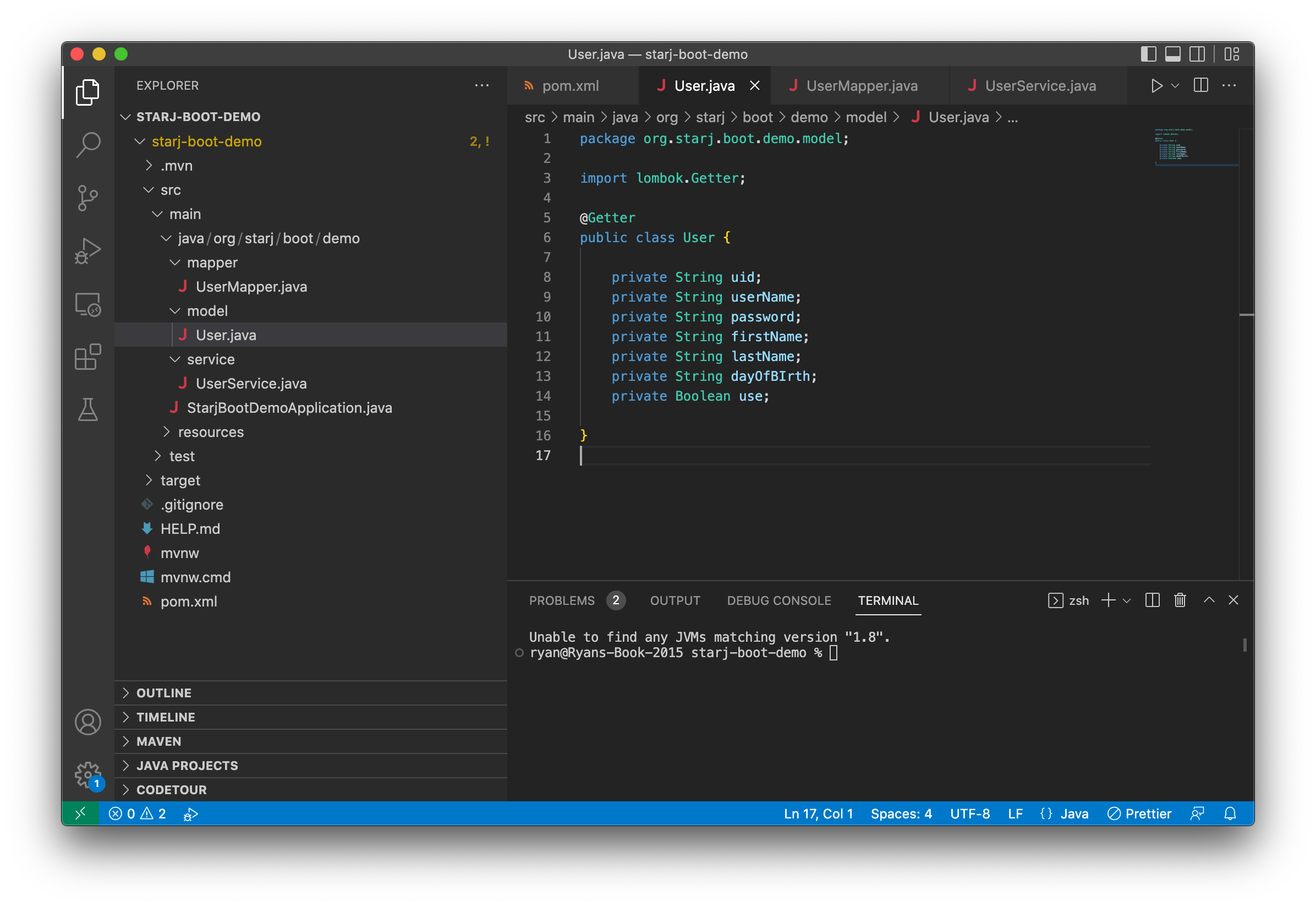Switch to the PROBLEMS panel tab
This screenshot has width=1316, height=907.
click(561, 600)
